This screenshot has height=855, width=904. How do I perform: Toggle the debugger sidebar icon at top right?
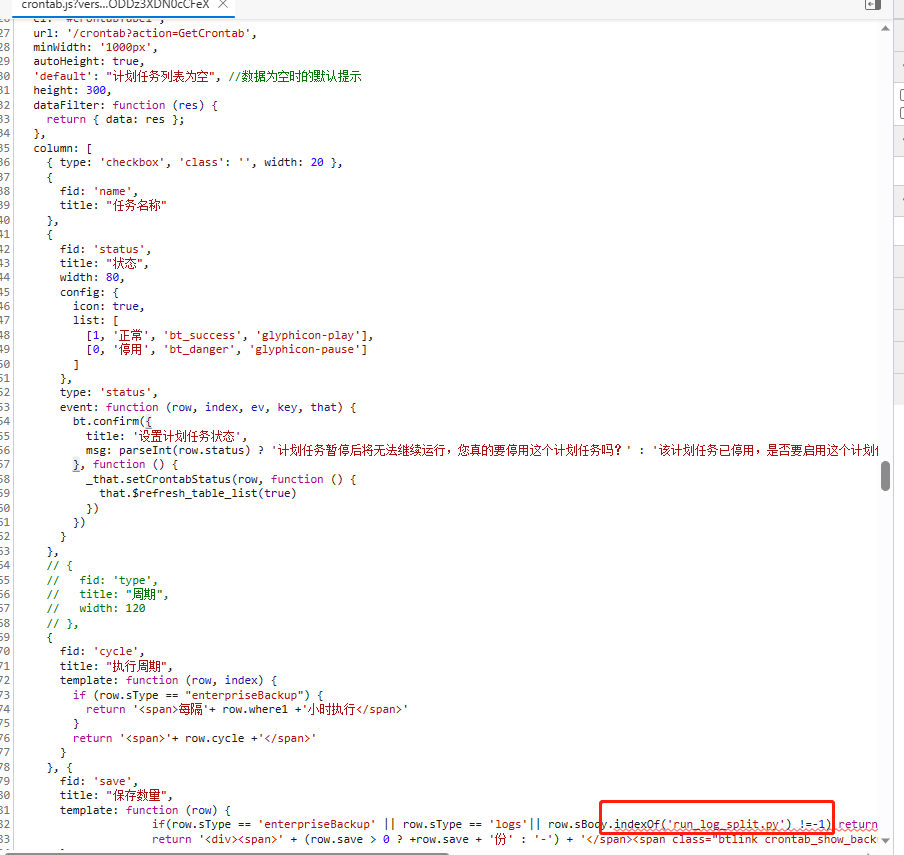pos(872,5)
